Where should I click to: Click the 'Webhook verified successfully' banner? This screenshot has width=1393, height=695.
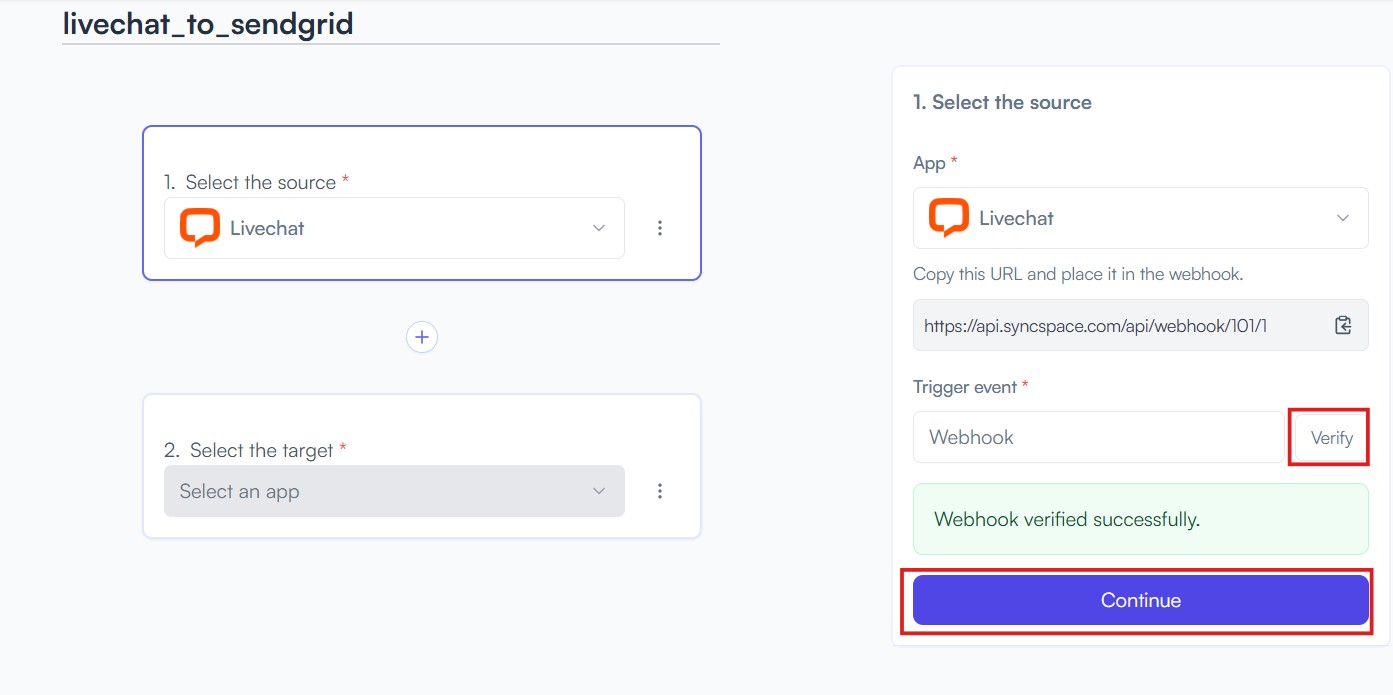(x=1140, y=519)
